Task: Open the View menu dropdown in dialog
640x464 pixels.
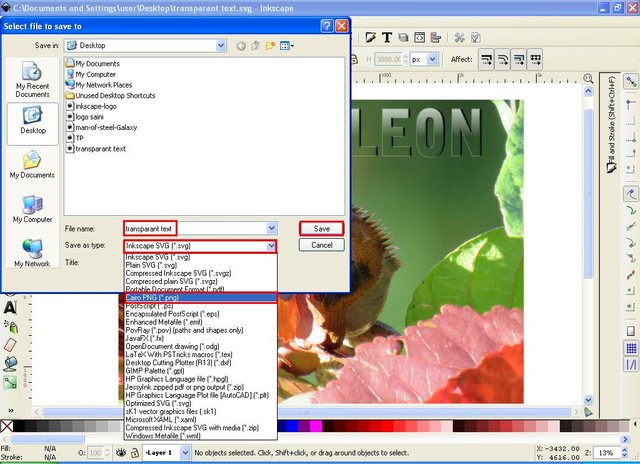Action: (x=287, y=46)
